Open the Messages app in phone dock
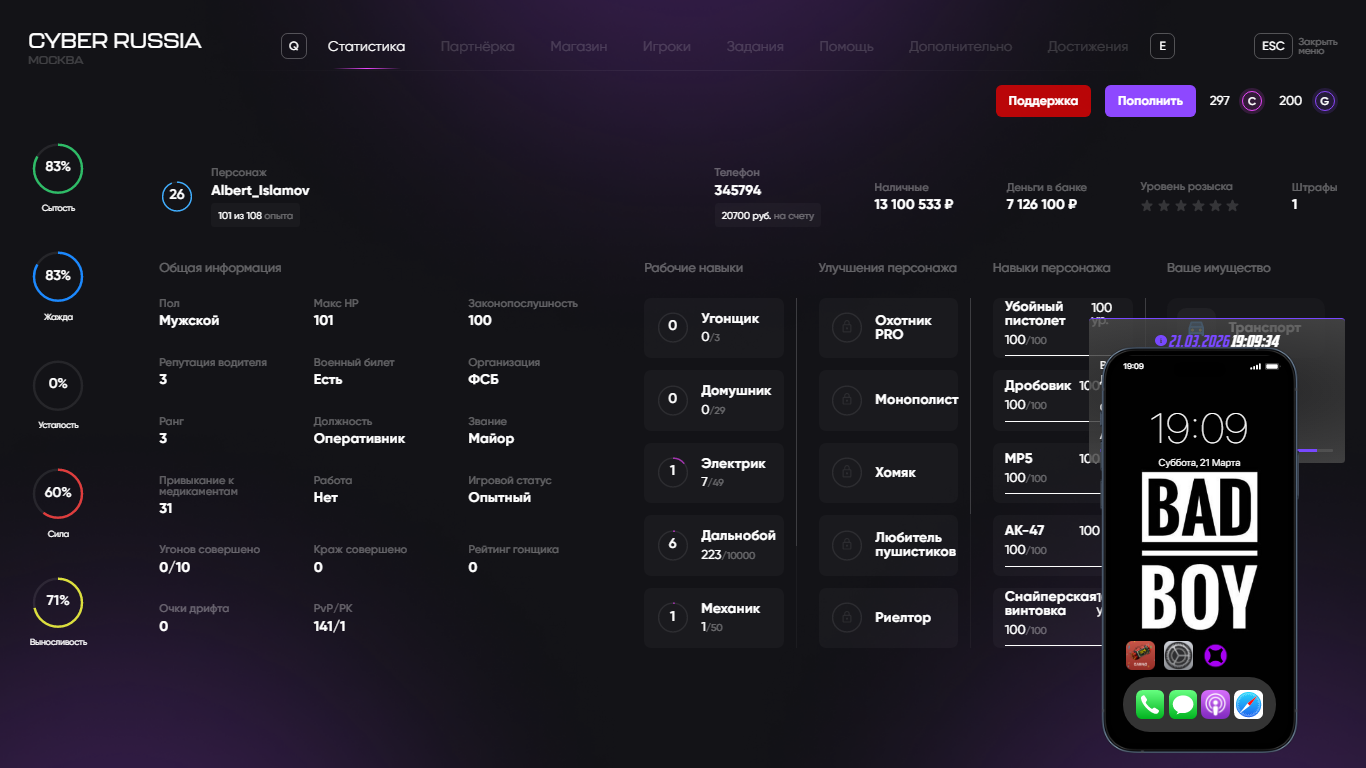The height and width of the screenshot is (768, 1366). 1183,705
